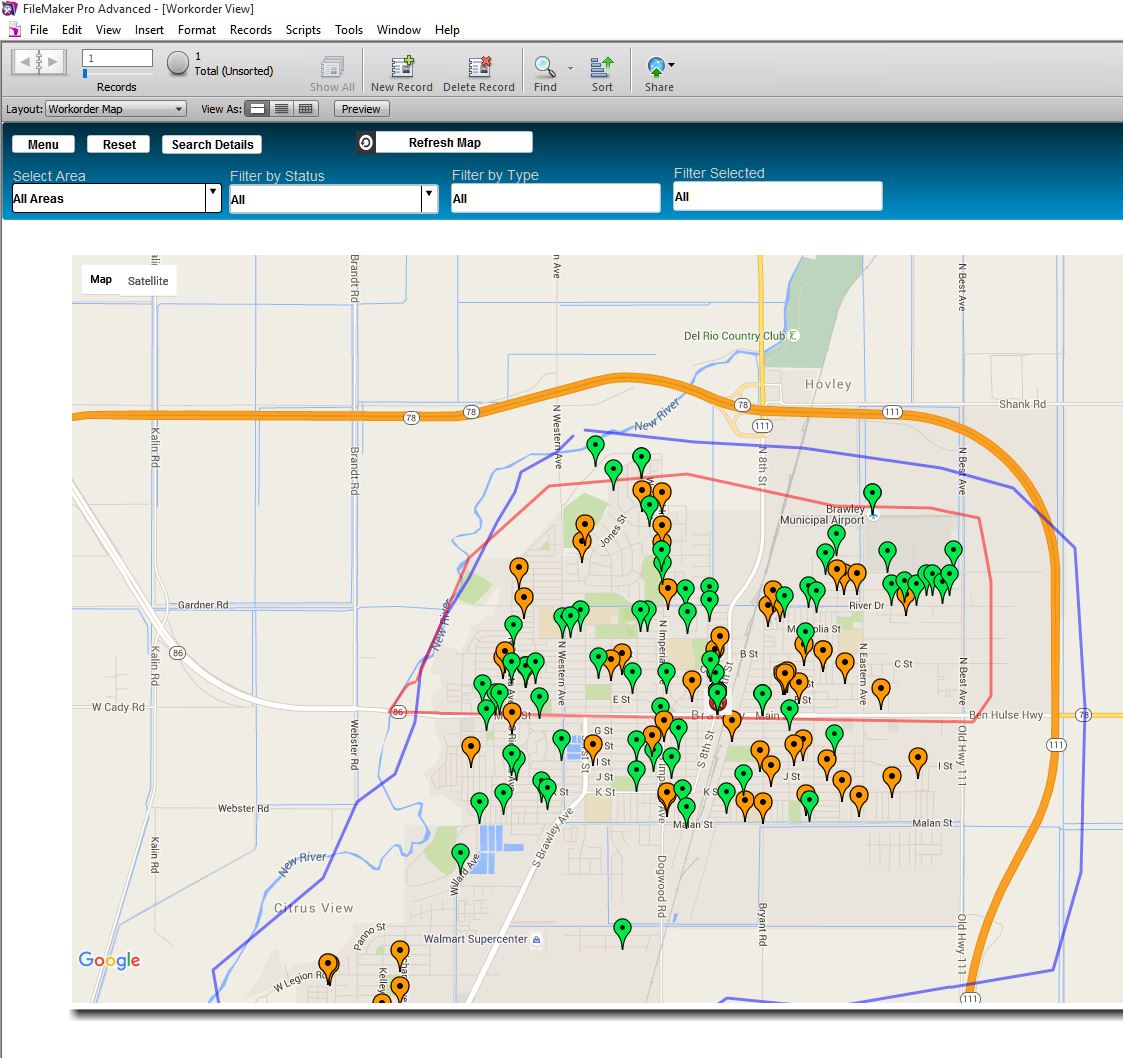Click the found set pie circle icon
Viewport: 1123px width, 1058px height.
178,63
